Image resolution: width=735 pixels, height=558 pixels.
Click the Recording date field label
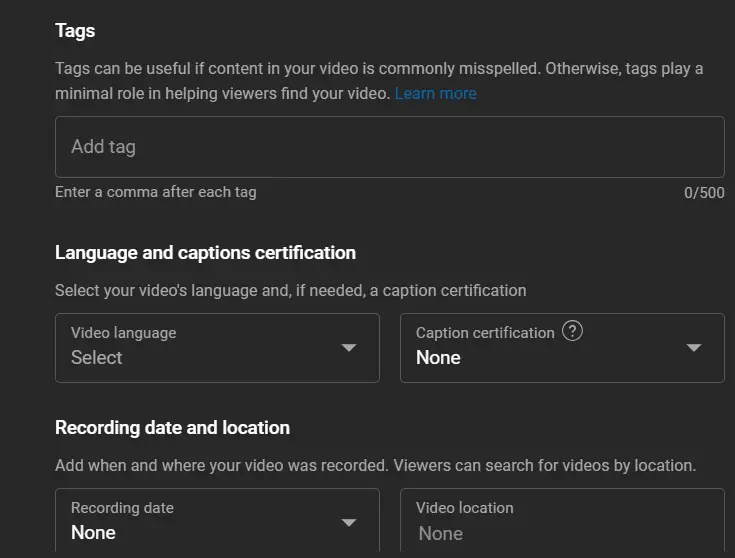[x=122, y=508]
